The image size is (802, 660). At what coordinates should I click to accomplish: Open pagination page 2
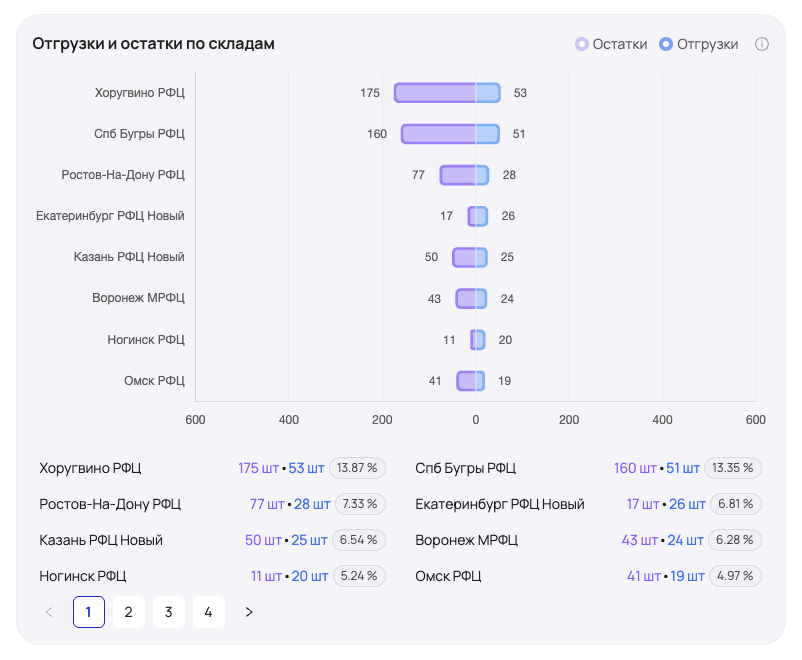tap(129, 612)
